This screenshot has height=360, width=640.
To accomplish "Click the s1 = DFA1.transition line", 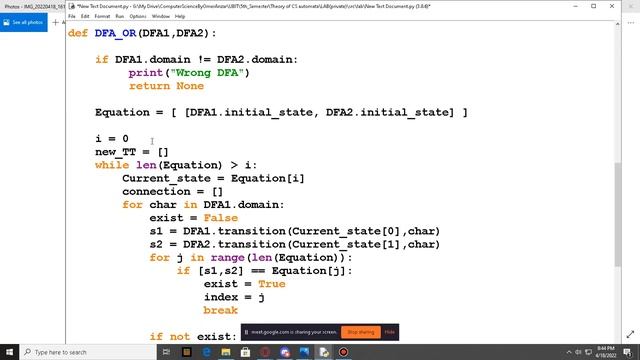I will (x=295, y=231).
